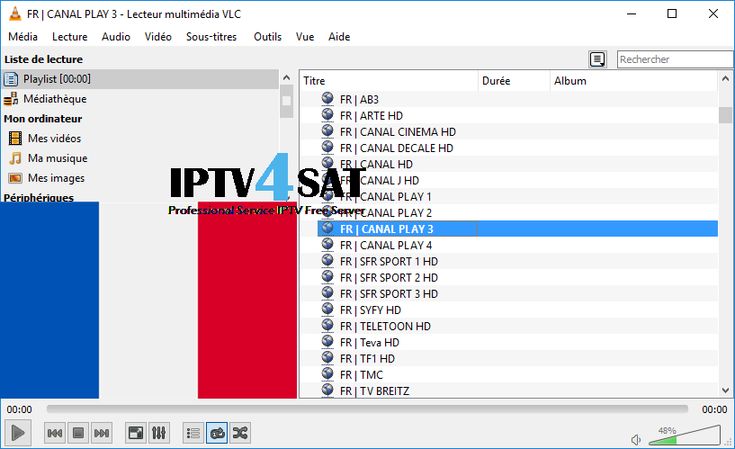Click globe icon beside FR | AB3
735x449 pixels.
click(327, 98)
